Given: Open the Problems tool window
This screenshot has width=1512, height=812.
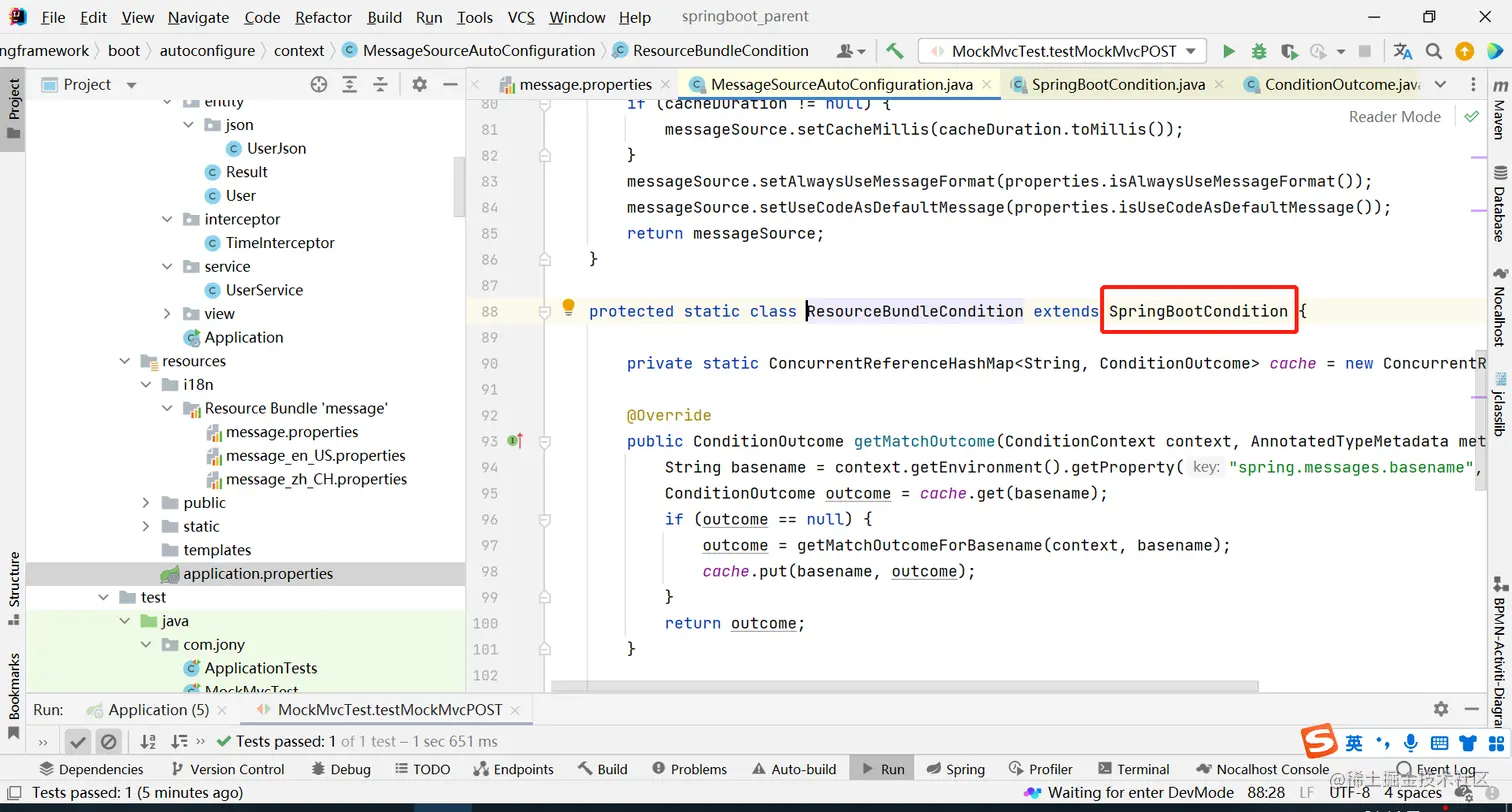Looking at the screenshot, I should 689,769.
